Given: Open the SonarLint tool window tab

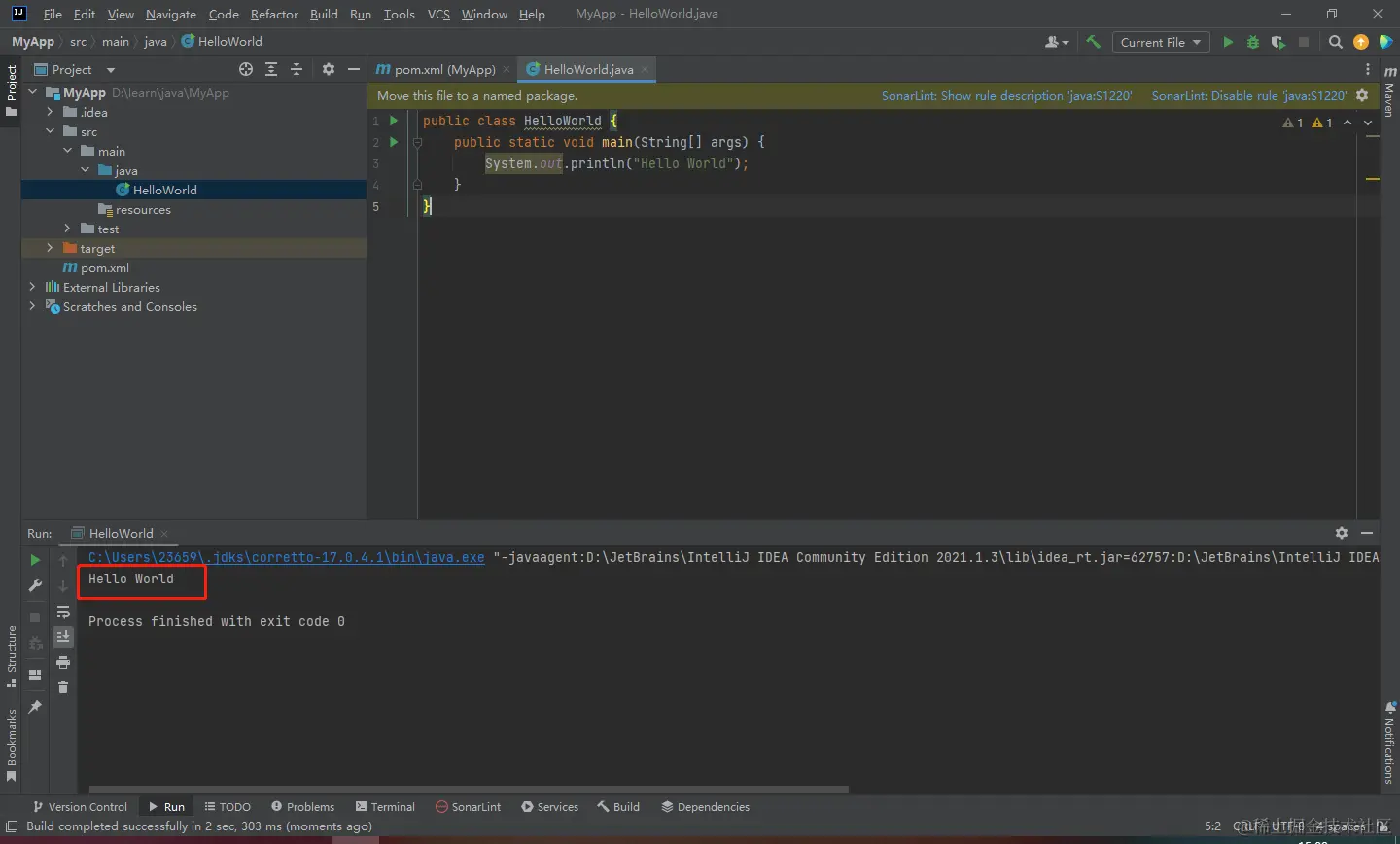Looking at the screenshot, I should [469, 807].
